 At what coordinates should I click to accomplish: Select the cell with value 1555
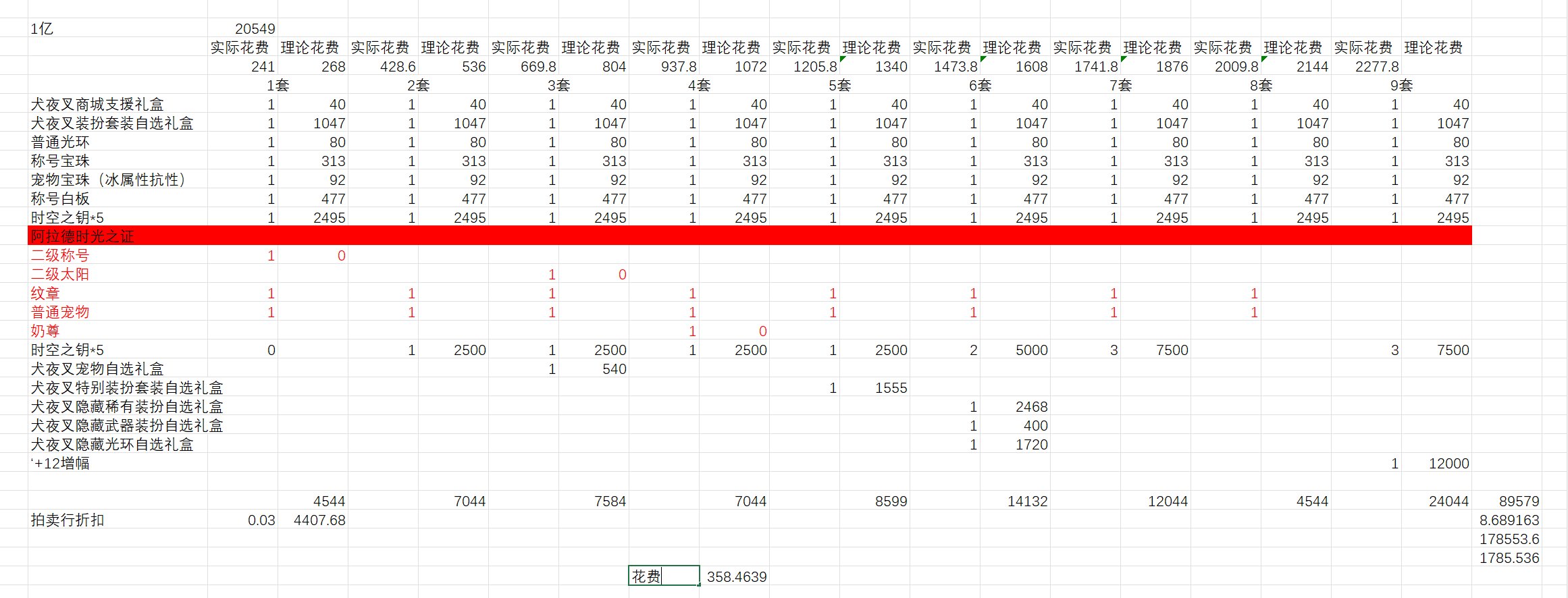tap(875, 388)
